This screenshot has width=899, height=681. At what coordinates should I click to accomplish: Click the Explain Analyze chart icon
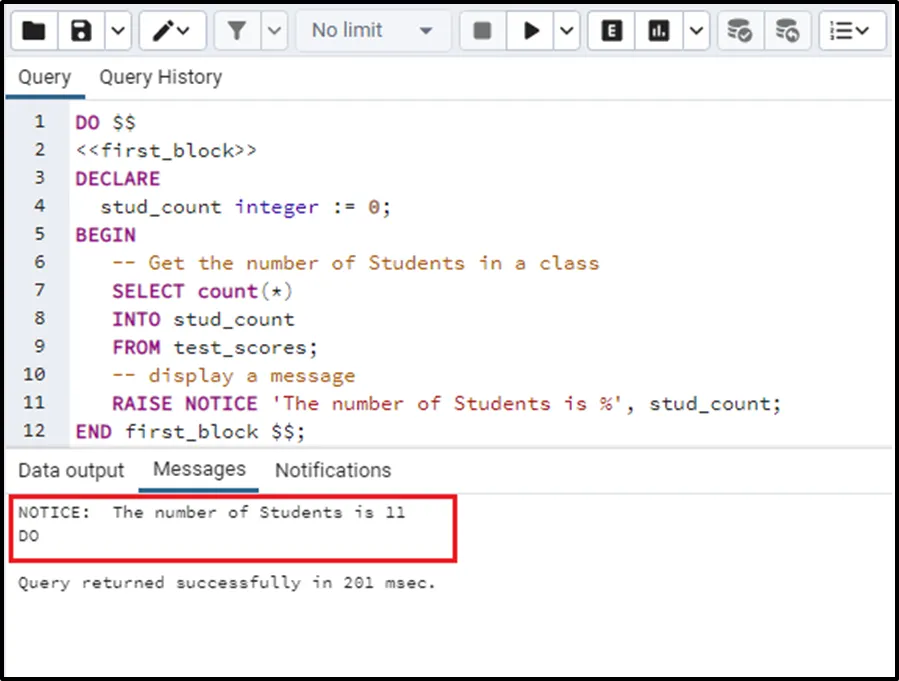659,31
